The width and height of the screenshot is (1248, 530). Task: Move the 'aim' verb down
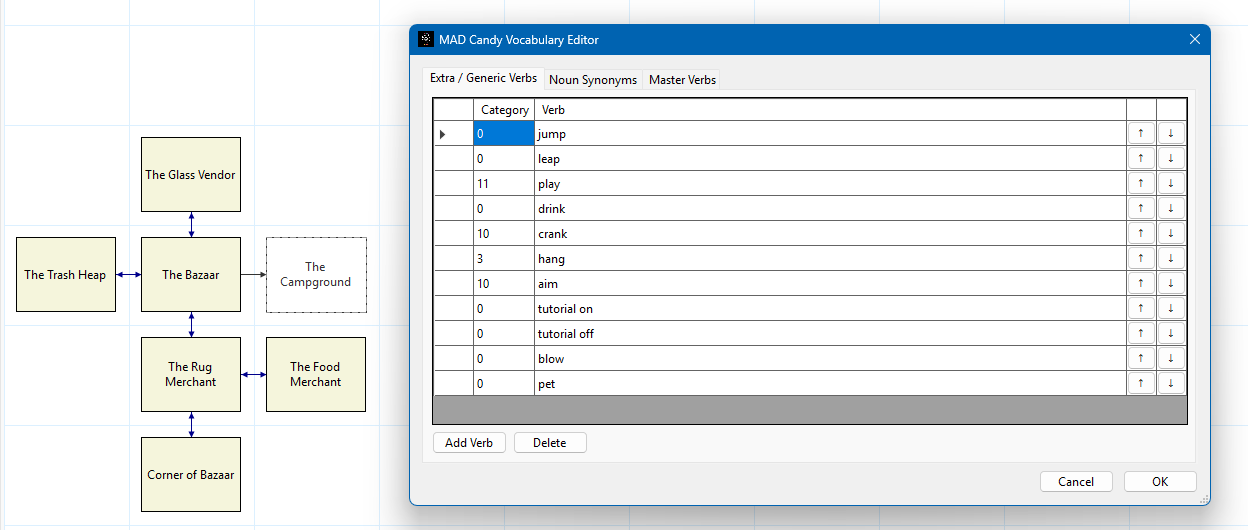[1170, 284]
